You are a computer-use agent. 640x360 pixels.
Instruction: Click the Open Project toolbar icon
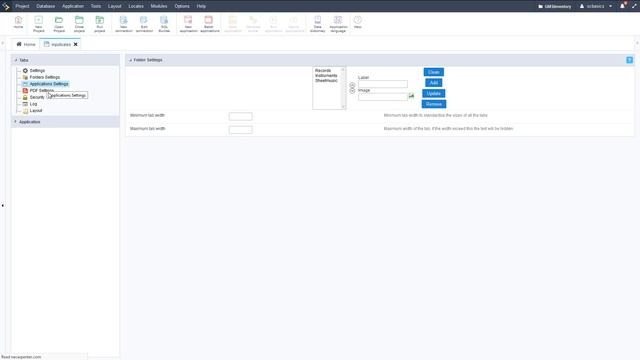[59, 24]
